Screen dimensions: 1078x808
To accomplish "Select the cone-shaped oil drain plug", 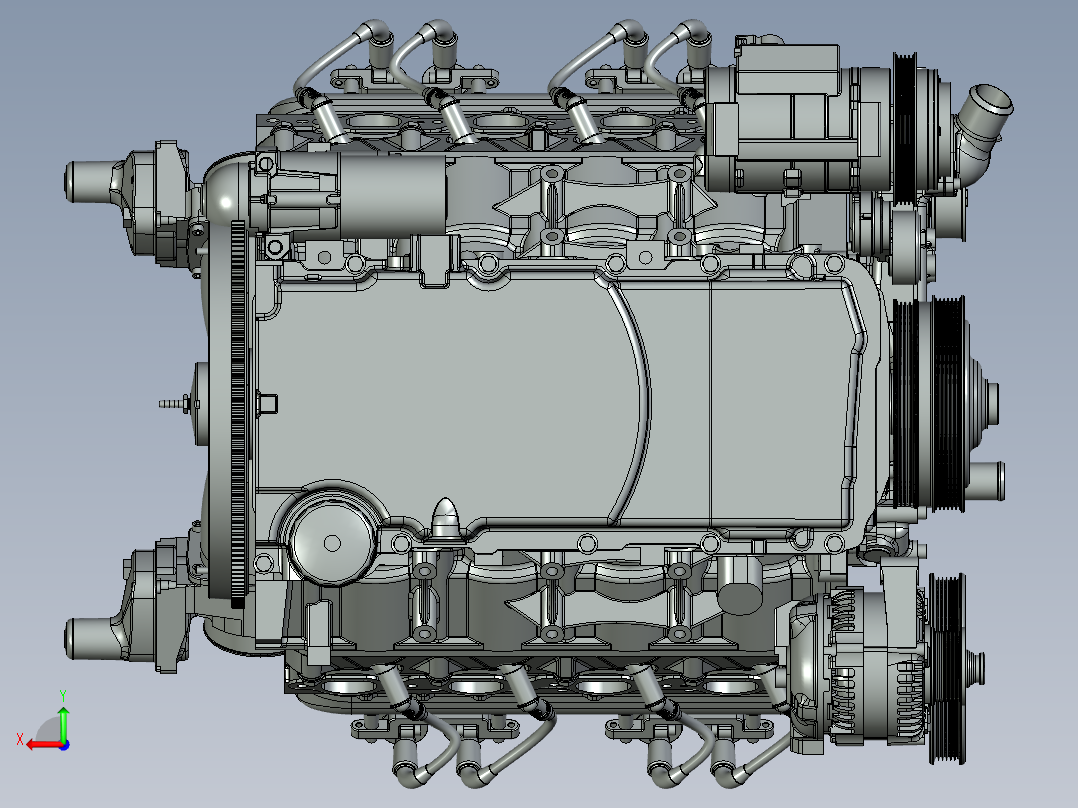I will [446, 519].
